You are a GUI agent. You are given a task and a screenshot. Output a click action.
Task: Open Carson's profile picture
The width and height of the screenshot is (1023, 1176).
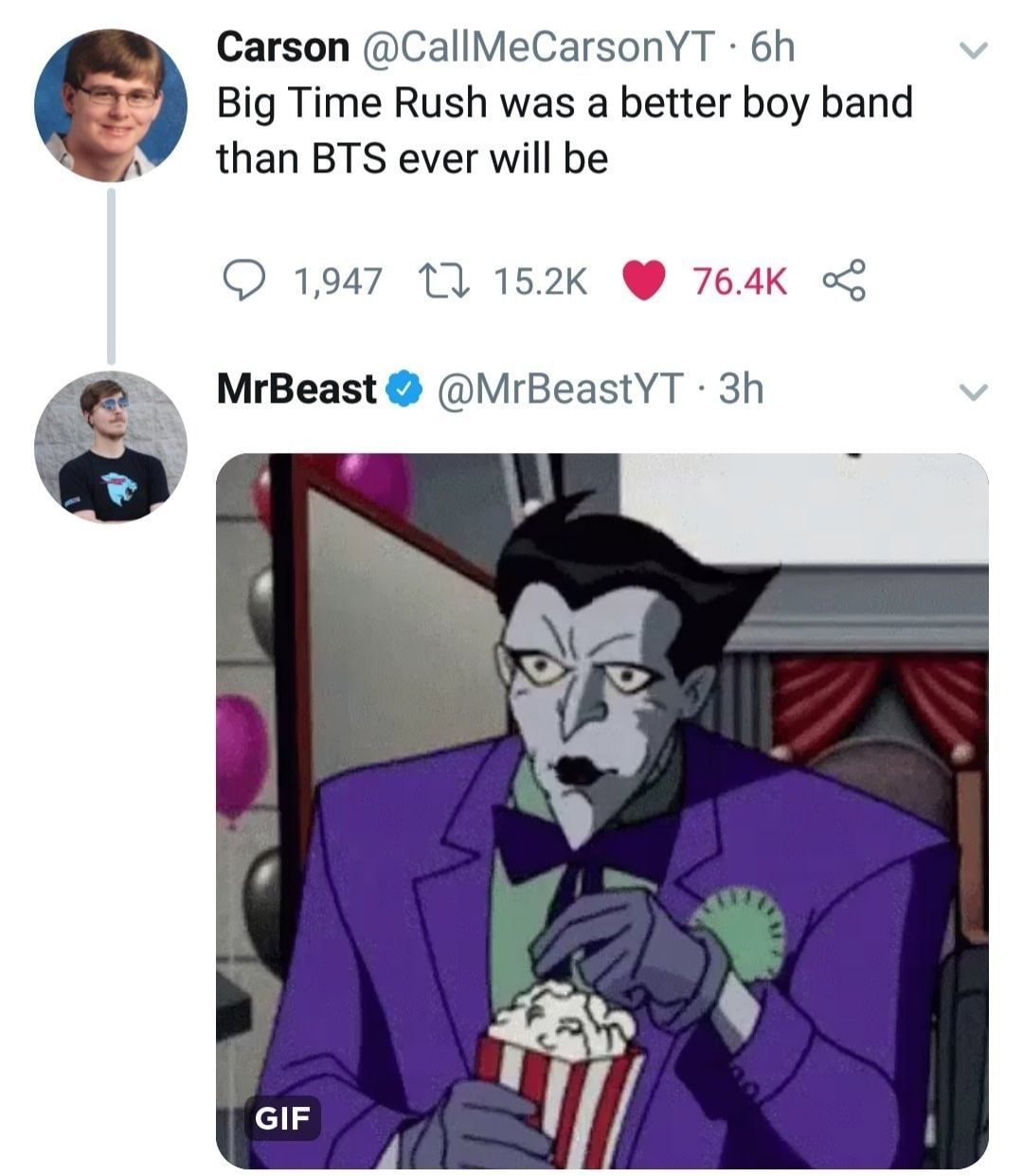(111, 104)
